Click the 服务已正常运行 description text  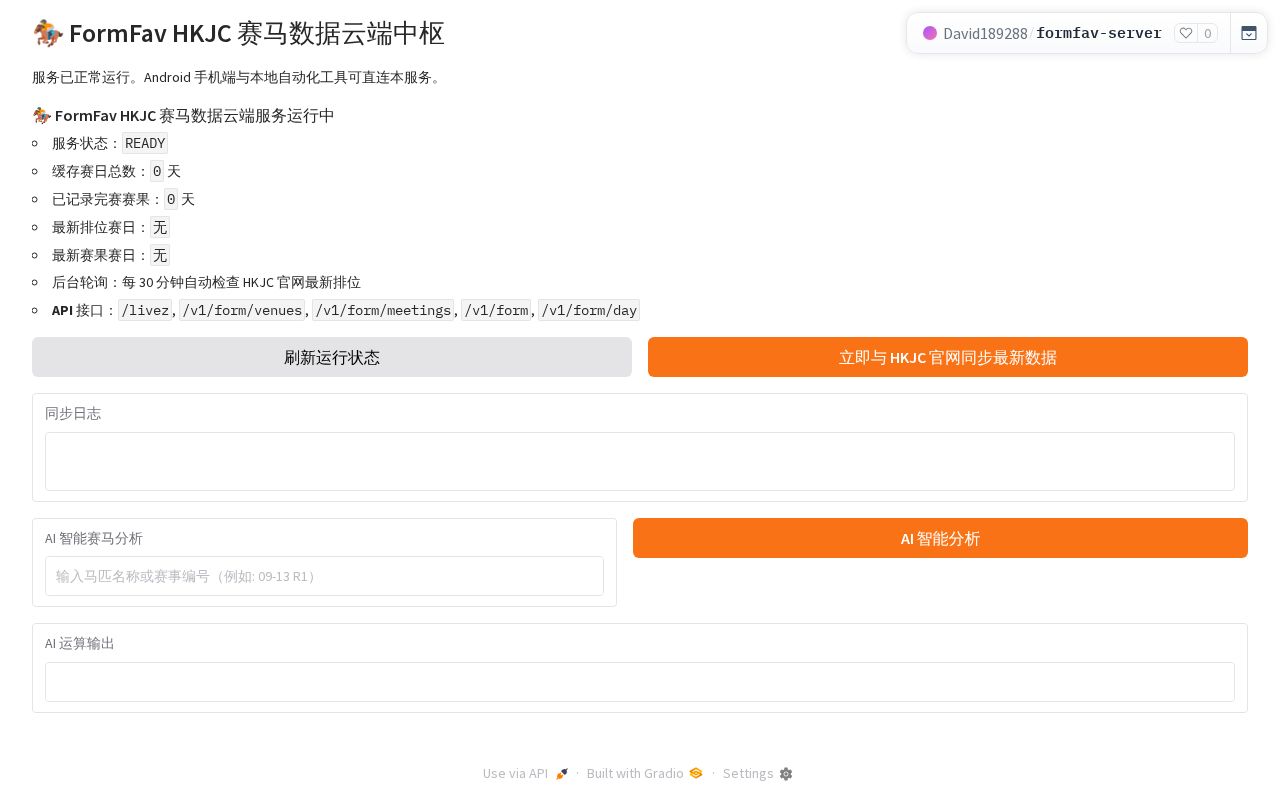point(237,77)
